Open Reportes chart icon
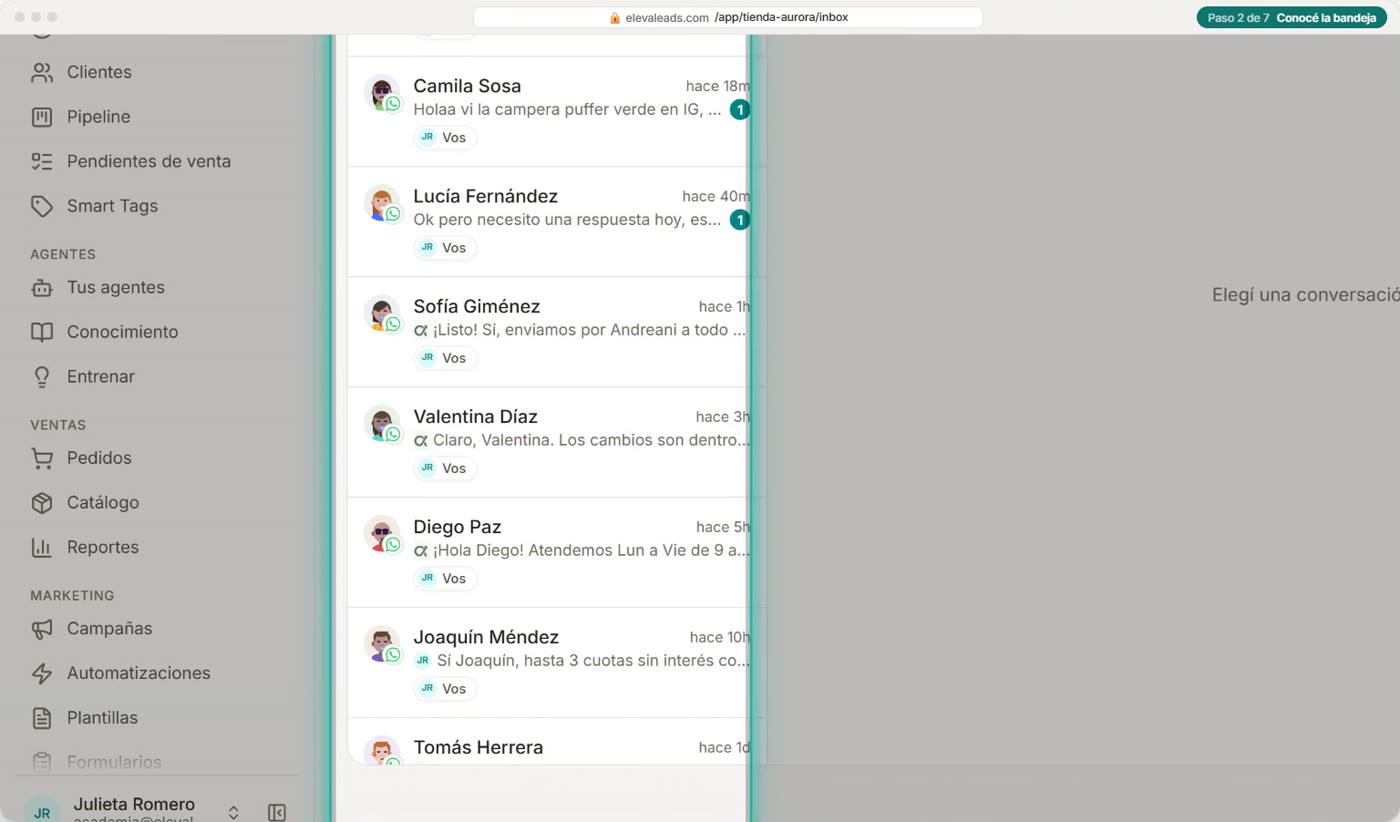The image size is (1400, 822). point(42,547)
